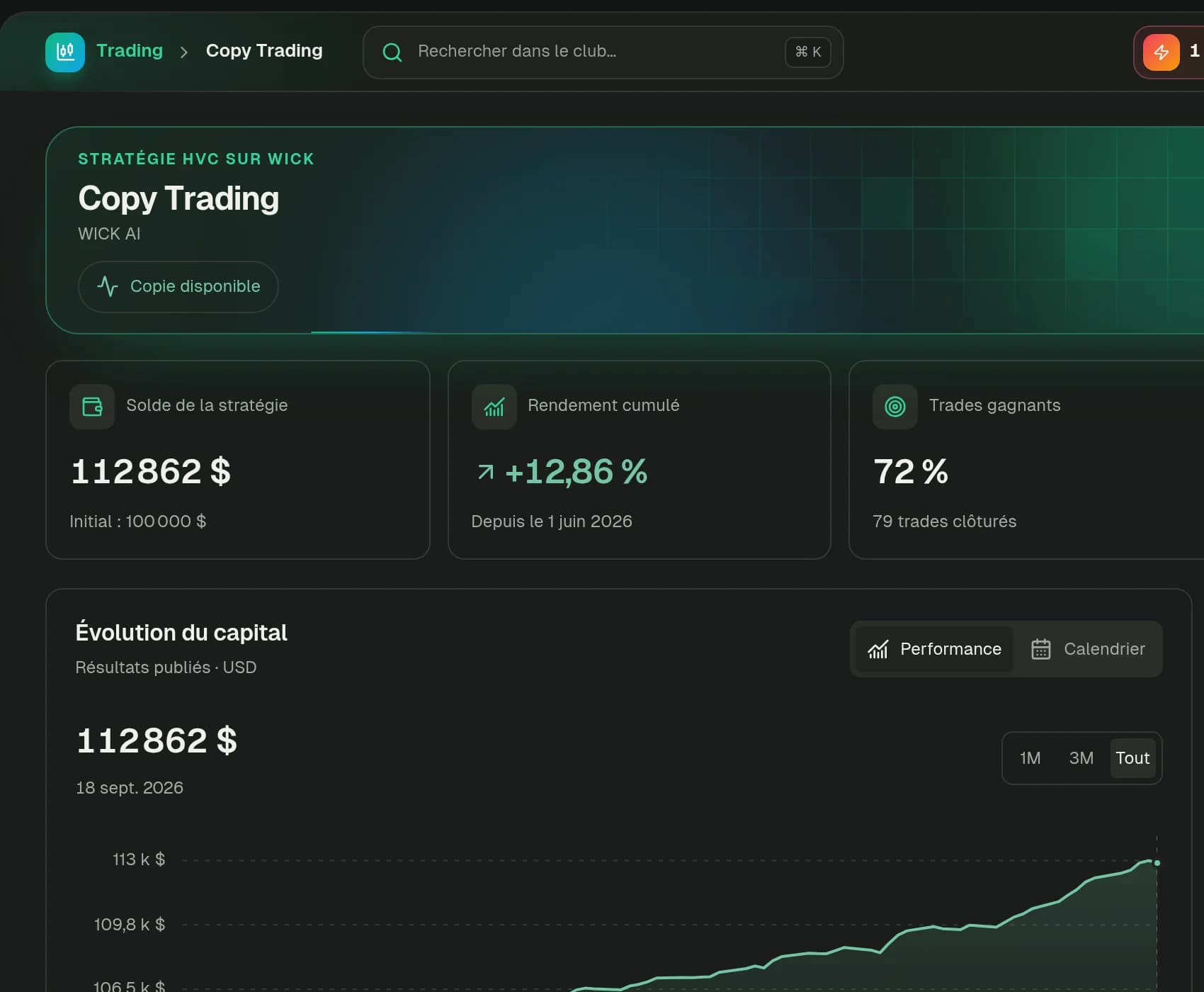Select the Copy Trading breadcrumb
This screenshot has height=992, width=1204.
coord(264,51)
